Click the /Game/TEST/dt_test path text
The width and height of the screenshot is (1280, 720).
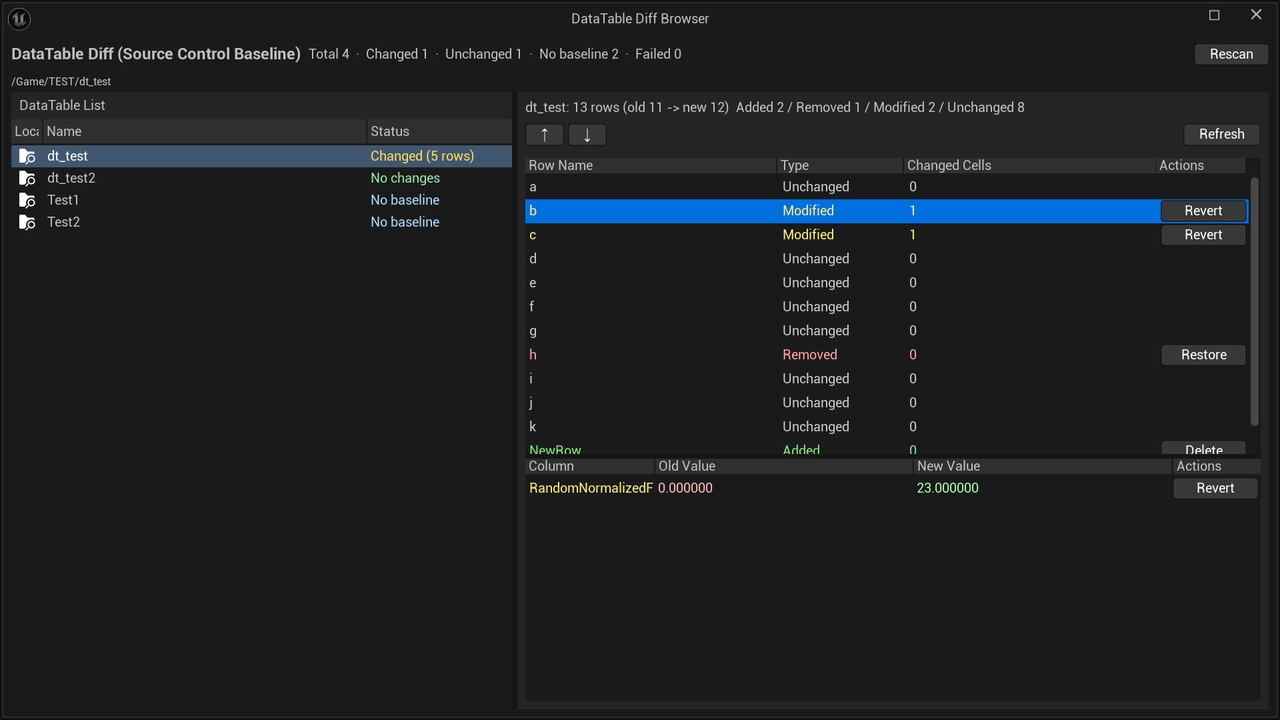tap(61, 82)
